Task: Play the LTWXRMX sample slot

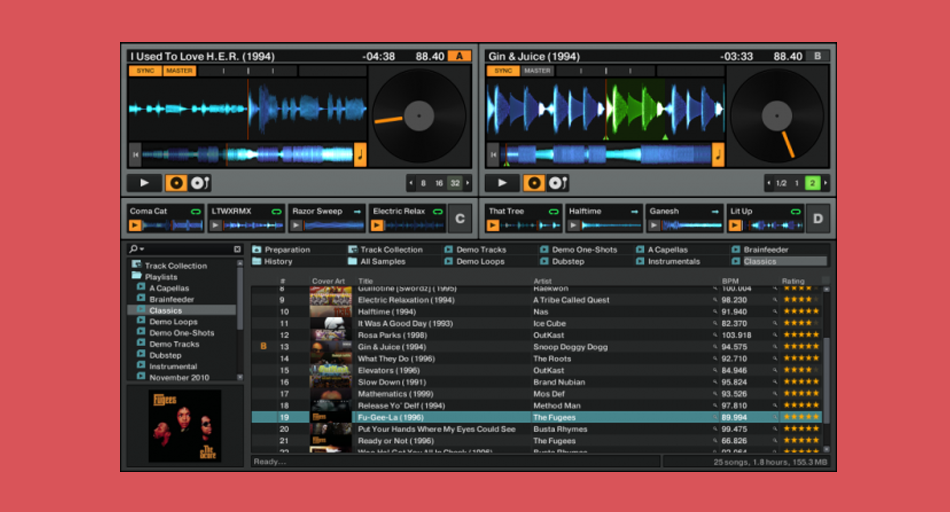Action: [x=215, y=225]
